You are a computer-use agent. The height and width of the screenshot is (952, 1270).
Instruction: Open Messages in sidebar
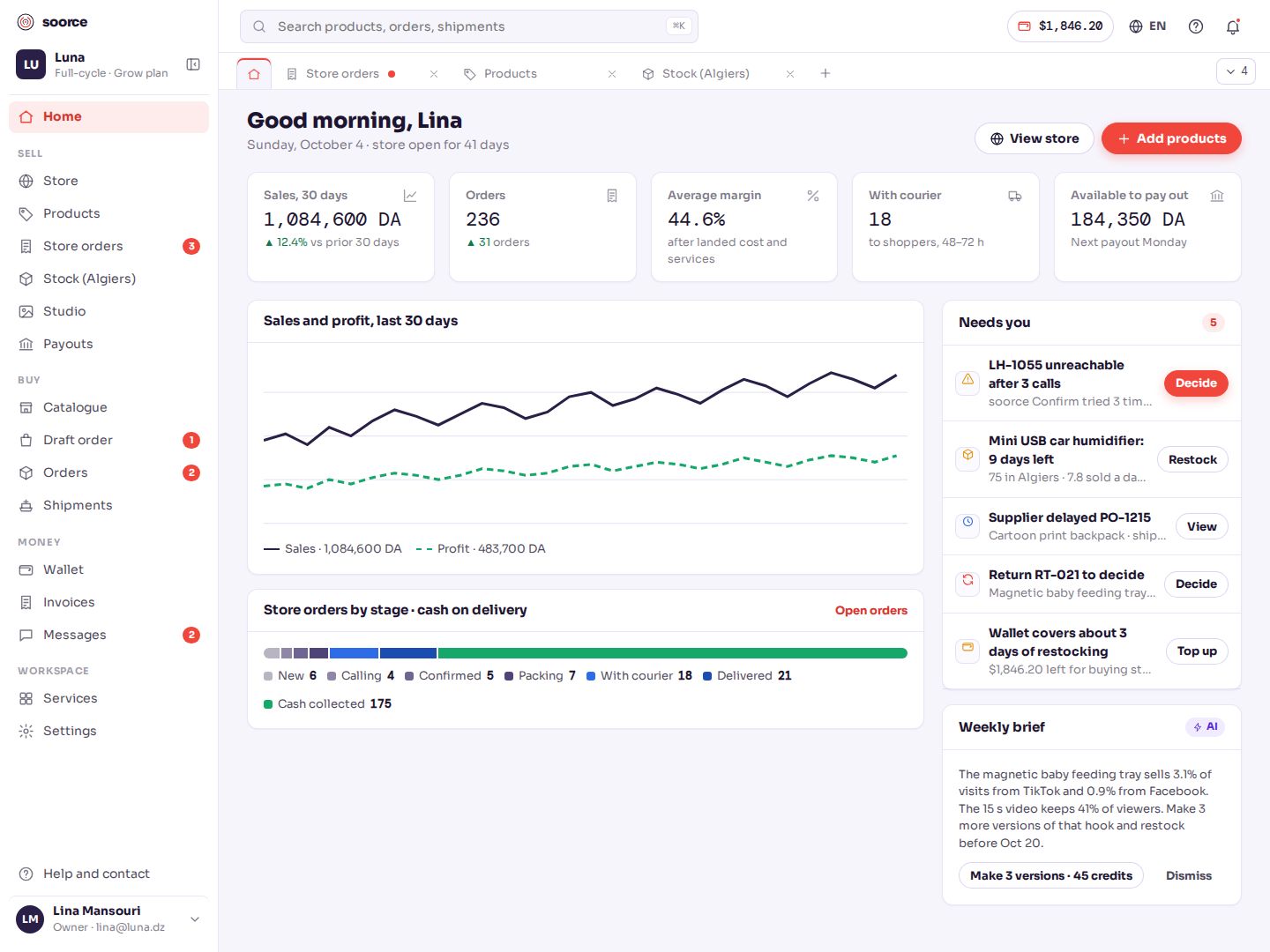tap(108, 635)
